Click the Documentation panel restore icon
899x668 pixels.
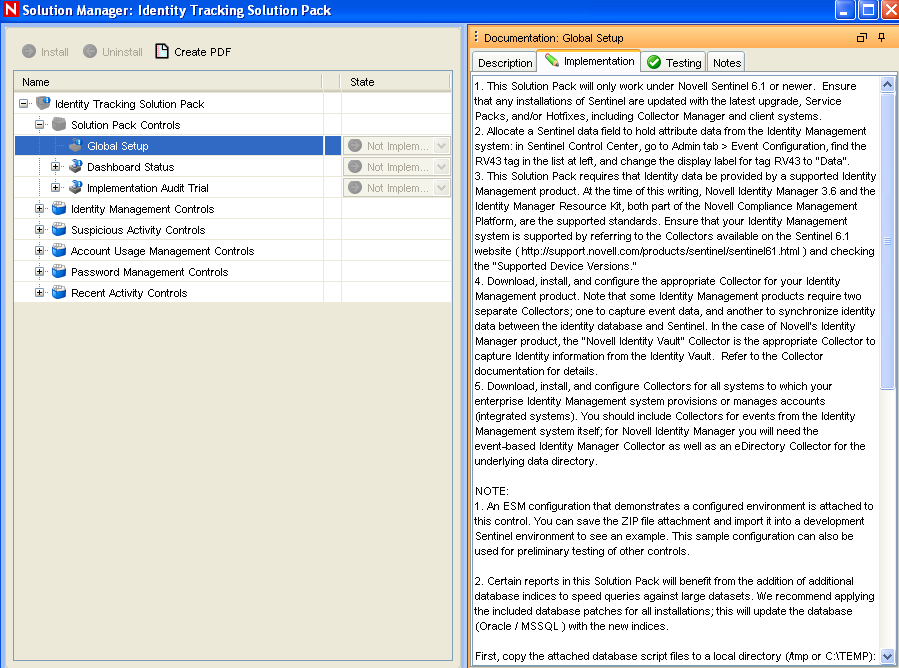(x=862, y=38)
